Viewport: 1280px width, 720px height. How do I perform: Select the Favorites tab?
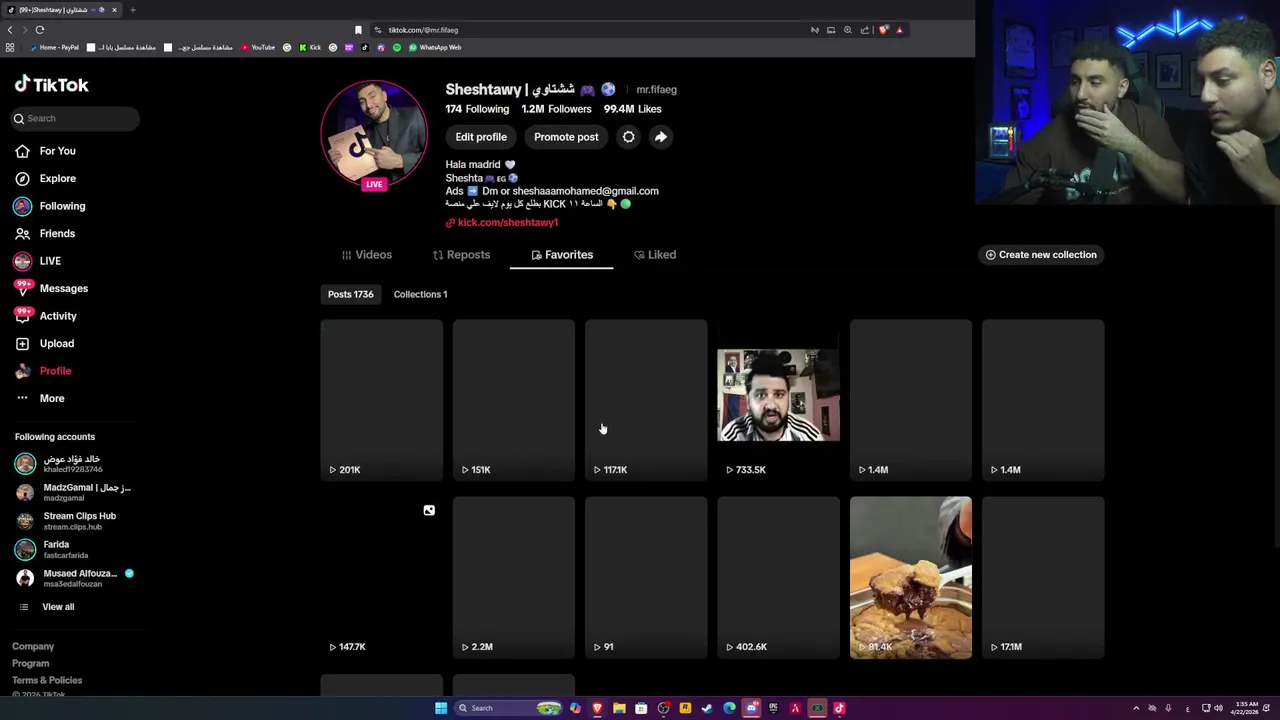pos(561,255)
